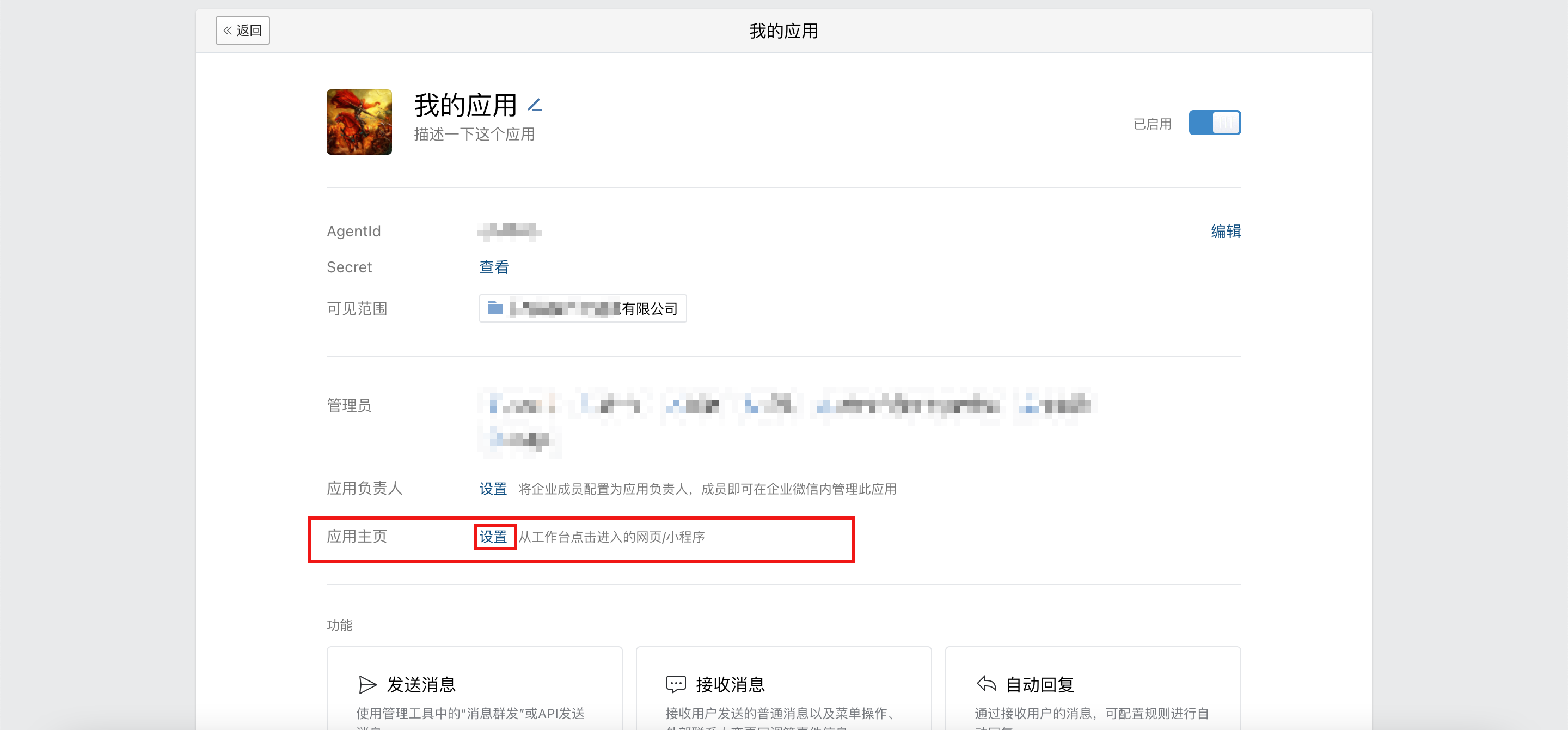Open the 发送消息 feature card title

(421, 685)
